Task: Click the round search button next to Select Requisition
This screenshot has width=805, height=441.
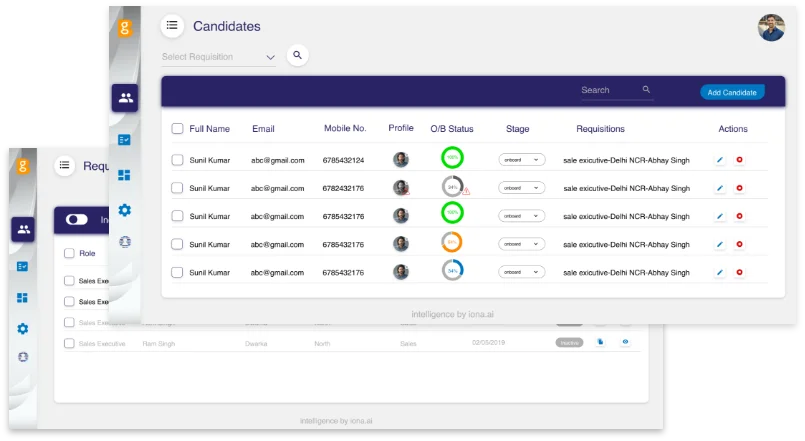Action: 297,55
